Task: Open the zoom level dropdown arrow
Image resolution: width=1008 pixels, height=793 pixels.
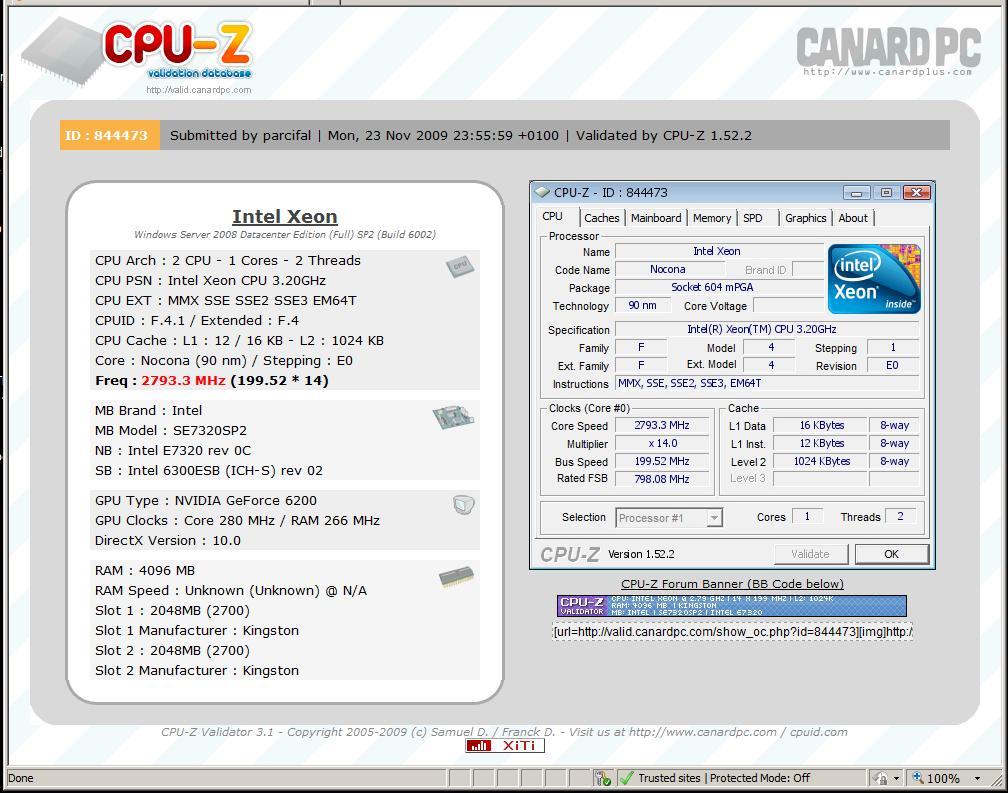Action: [x=977, y=778]
